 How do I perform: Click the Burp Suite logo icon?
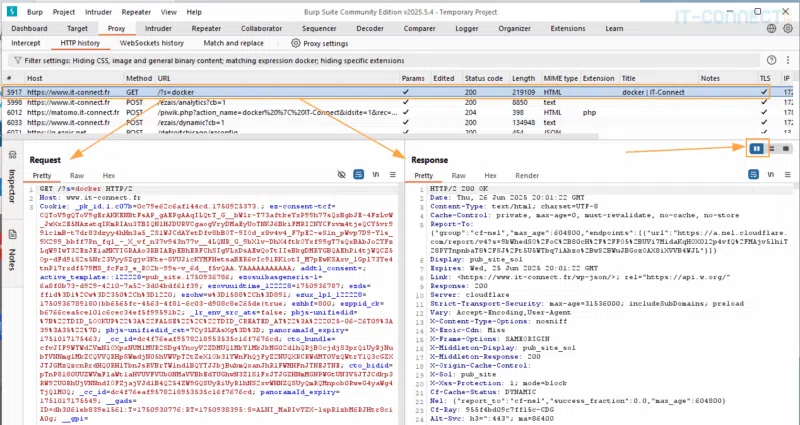[12, 11]
